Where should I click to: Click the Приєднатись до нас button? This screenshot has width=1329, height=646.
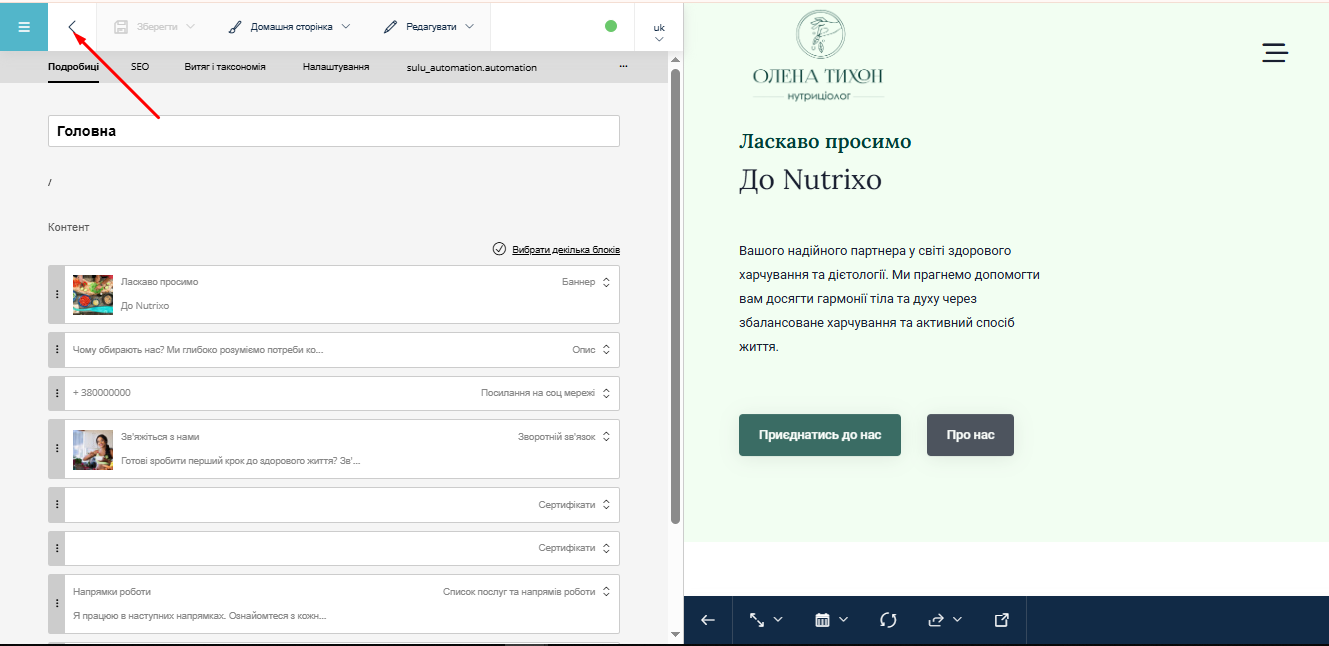click(819, 435)
